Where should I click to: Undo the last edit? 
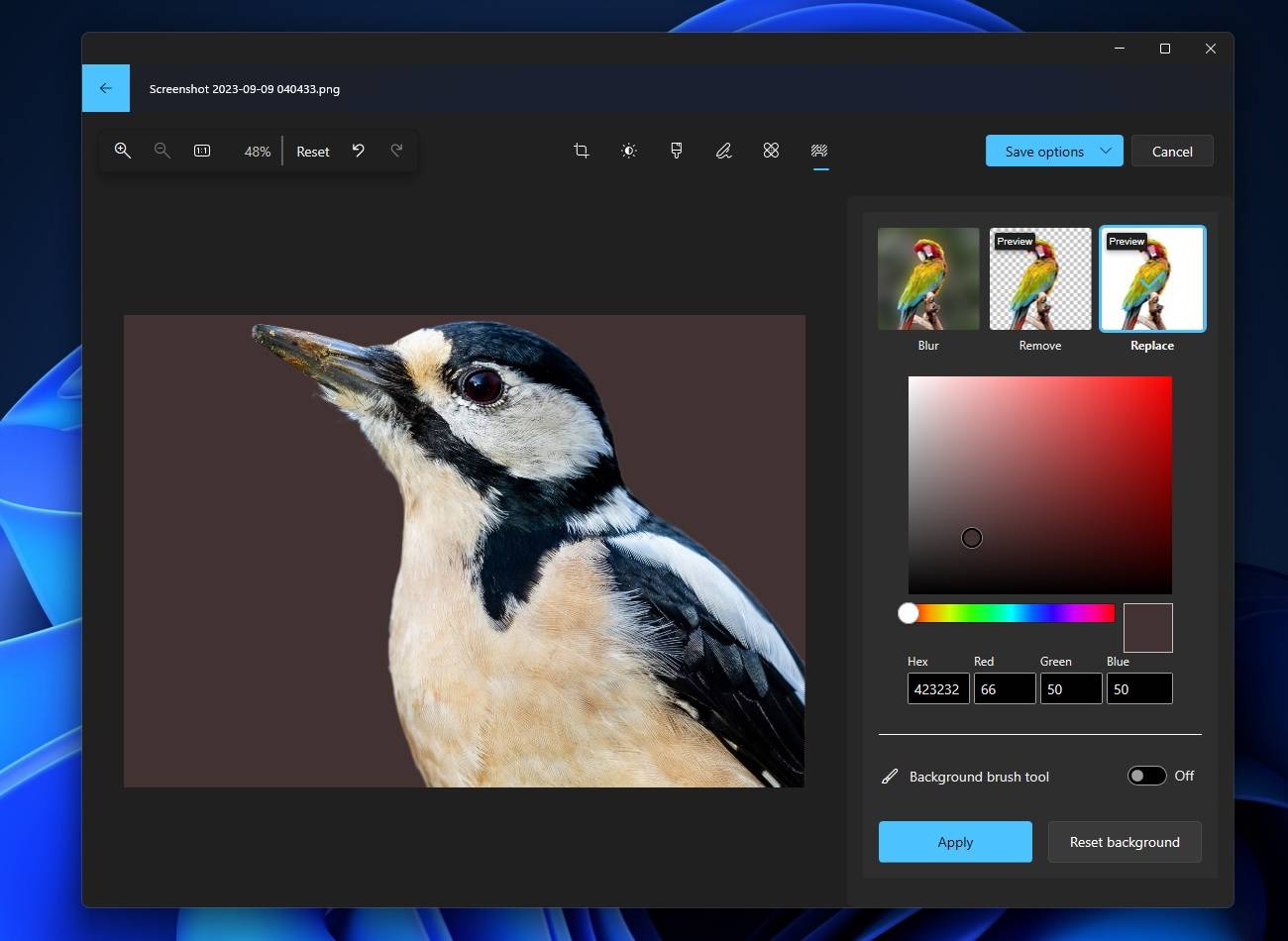pos(358,151)
